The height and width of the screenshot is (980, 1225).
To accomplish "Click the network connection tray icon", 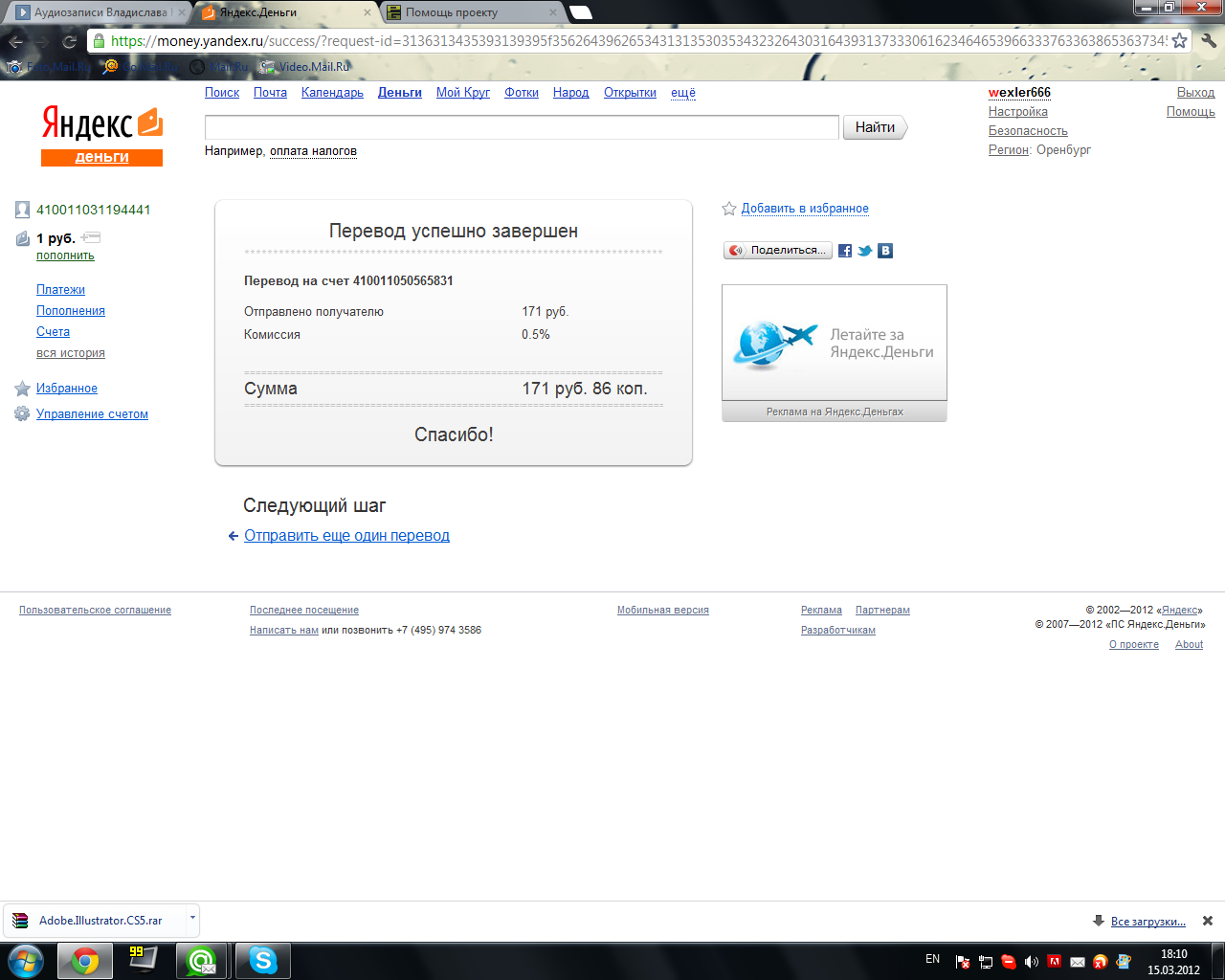I will 985,962.
